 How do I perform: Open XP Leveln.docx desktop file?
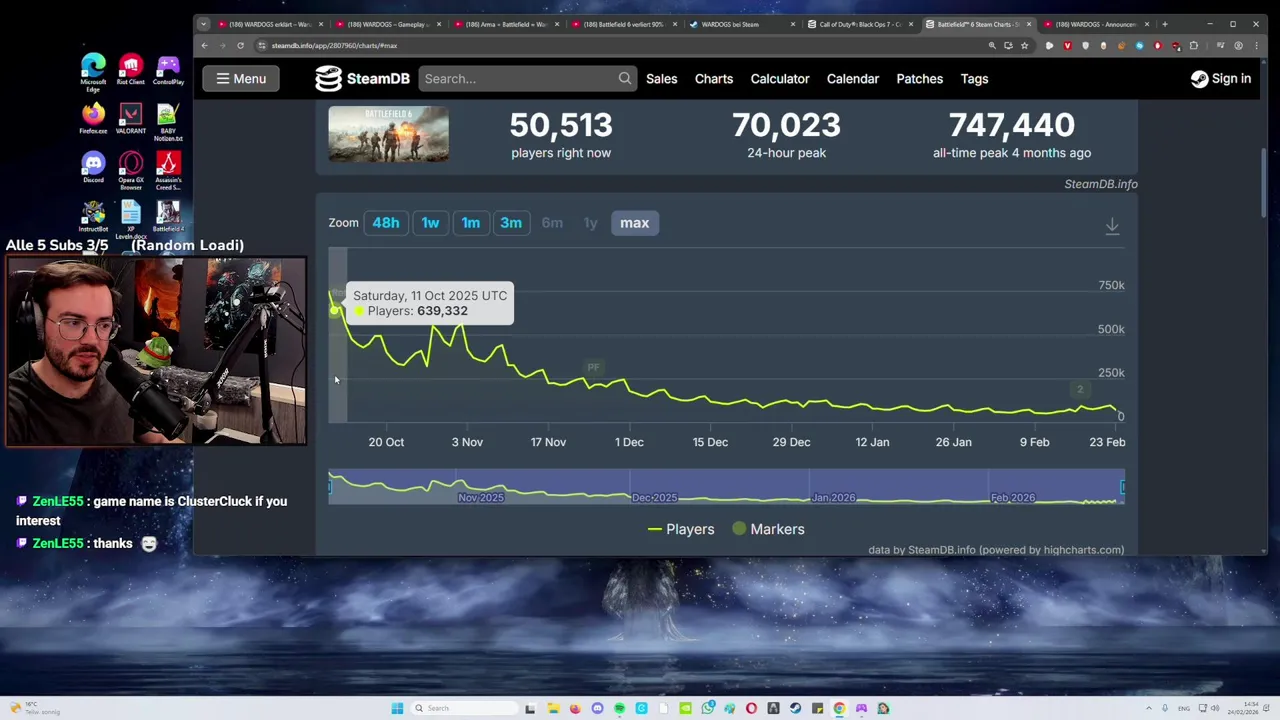[130, 219]
